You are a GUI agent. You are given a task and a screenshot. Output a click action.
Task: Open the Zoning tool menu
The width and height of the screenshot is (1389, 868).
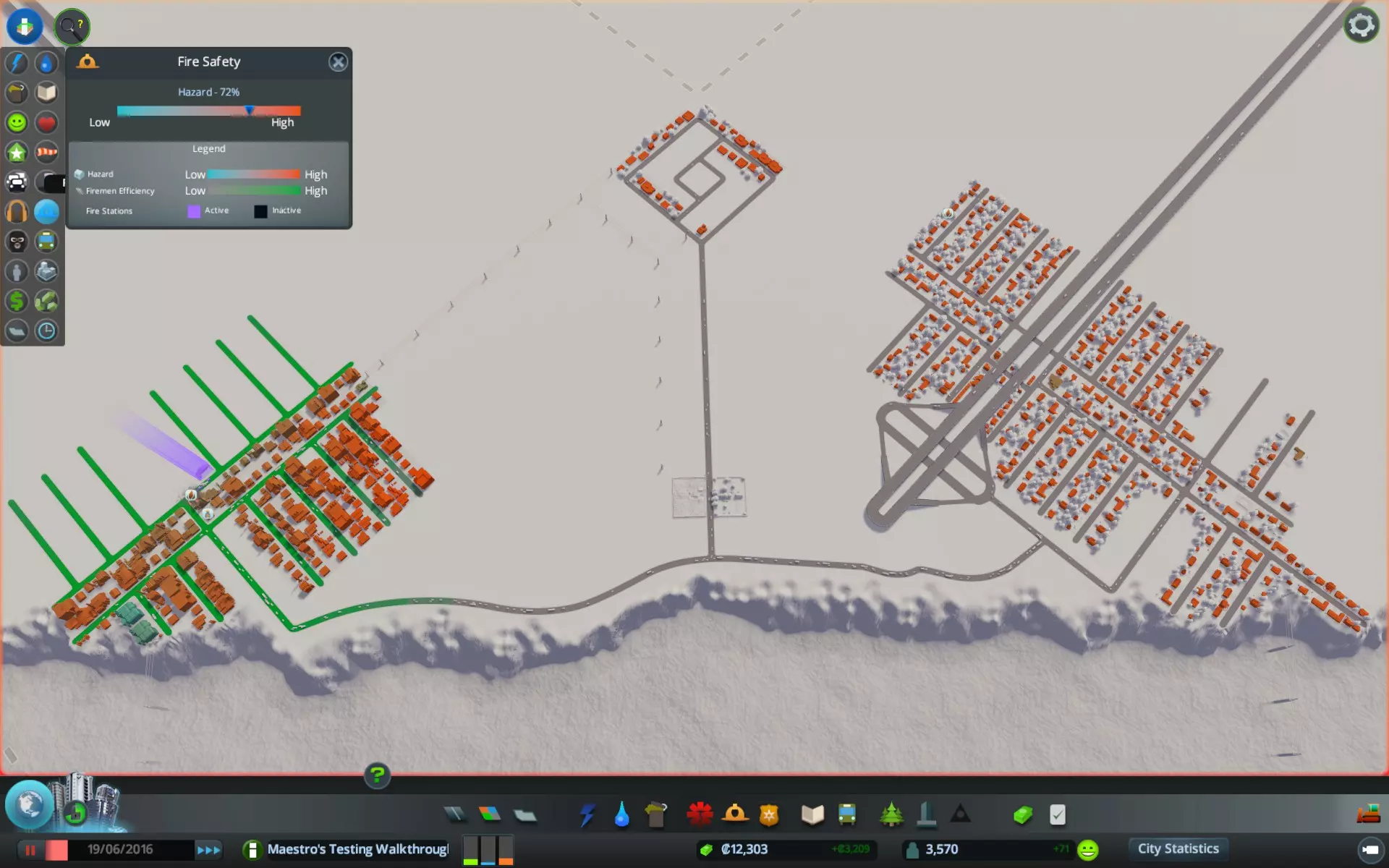490,814
